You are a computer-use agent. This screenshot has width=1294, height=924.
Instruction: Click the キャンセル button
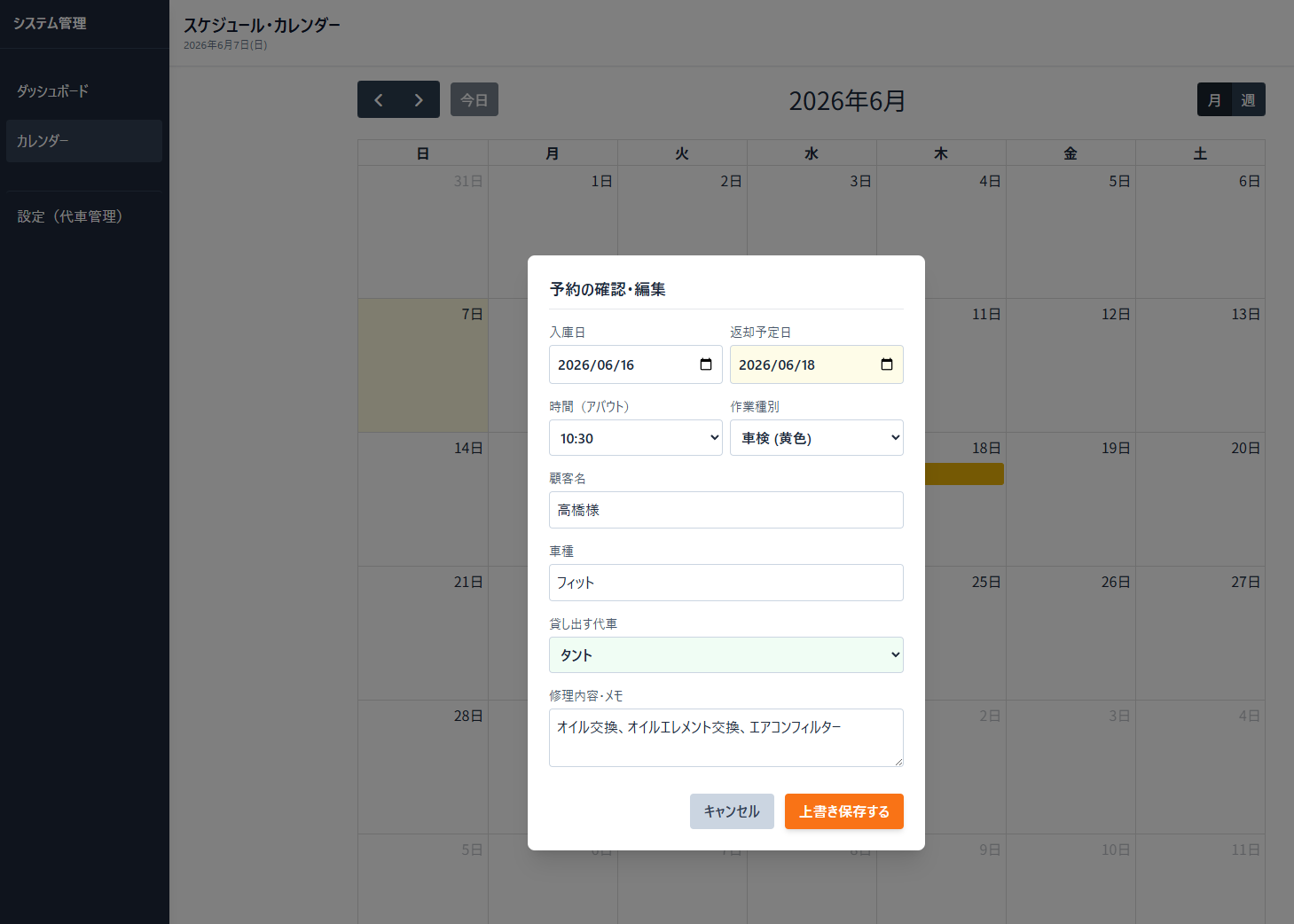732,811
